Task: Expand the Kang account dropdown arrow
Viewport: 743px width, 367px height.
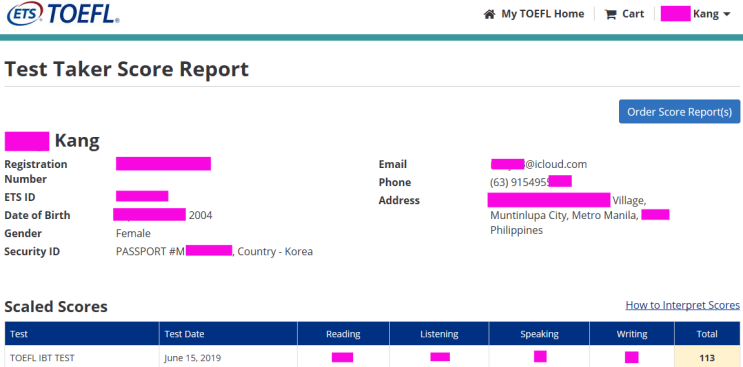Action: coord(727,15)
